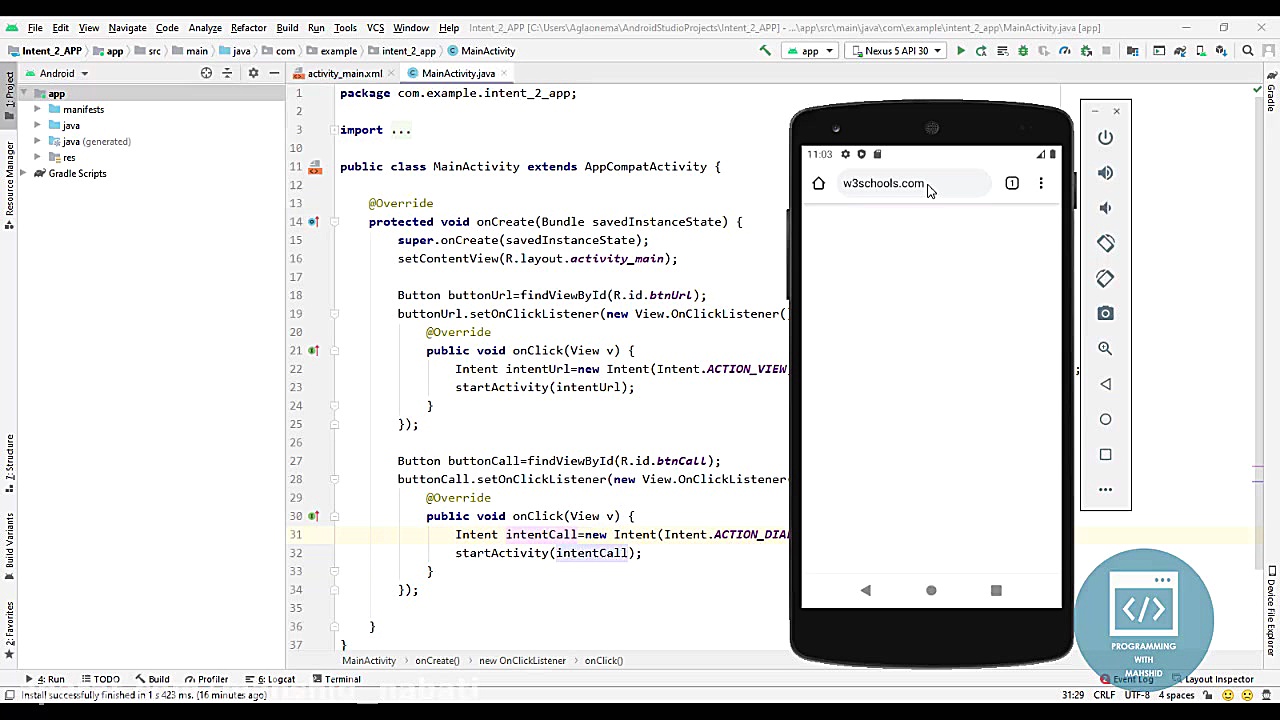
Task: Click the Make Project hammer icon
Action: [765, 51]
